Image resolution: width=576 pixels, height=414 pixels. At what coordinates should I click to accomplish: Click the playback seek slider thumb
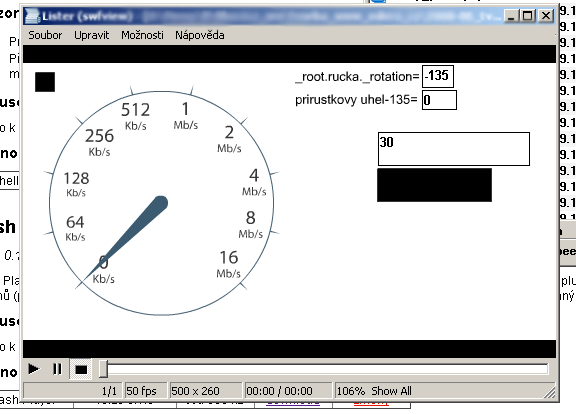click(104, 368)
